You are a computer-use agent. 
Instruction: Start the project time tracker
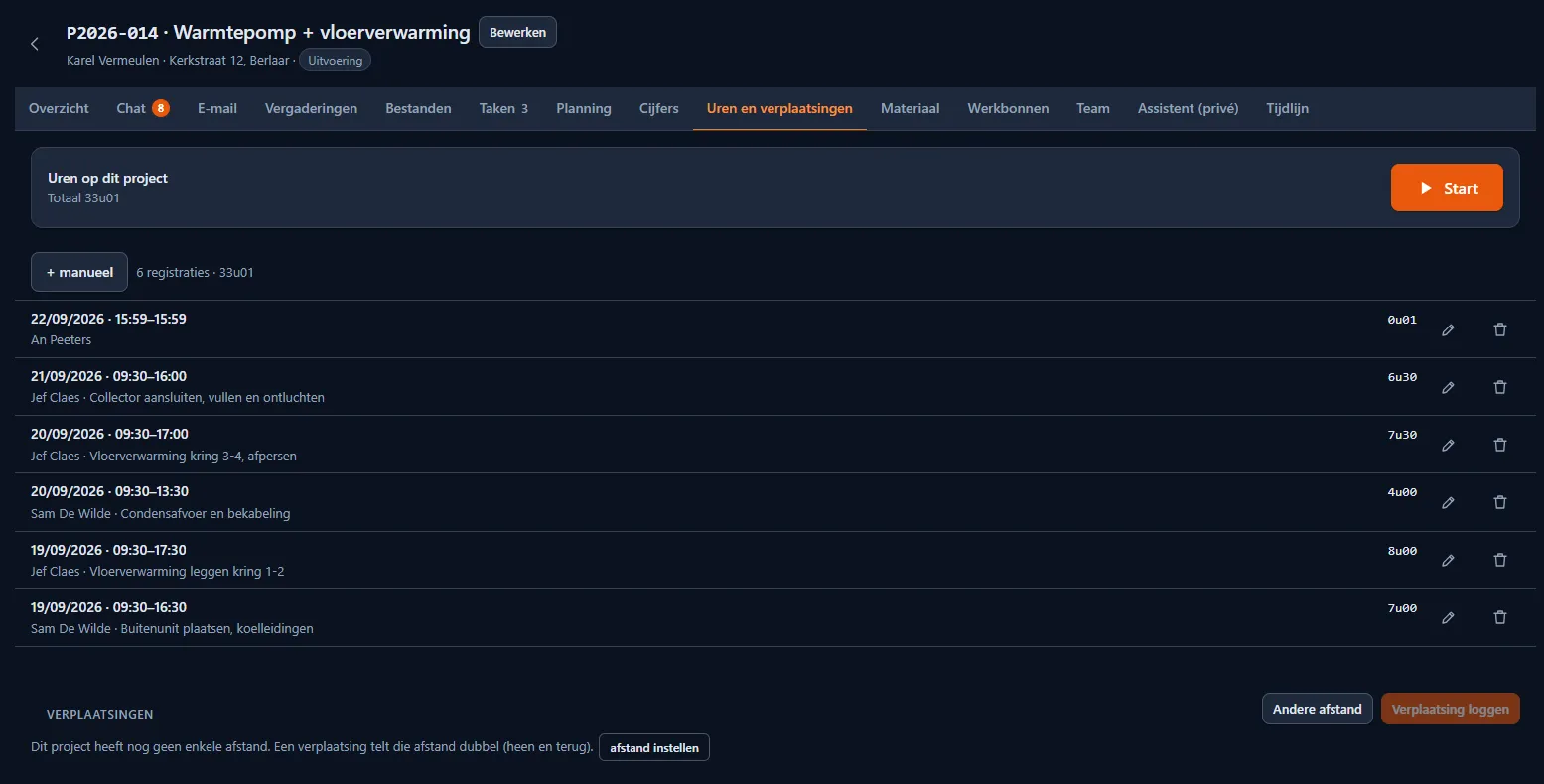[x=1447, y=188]
